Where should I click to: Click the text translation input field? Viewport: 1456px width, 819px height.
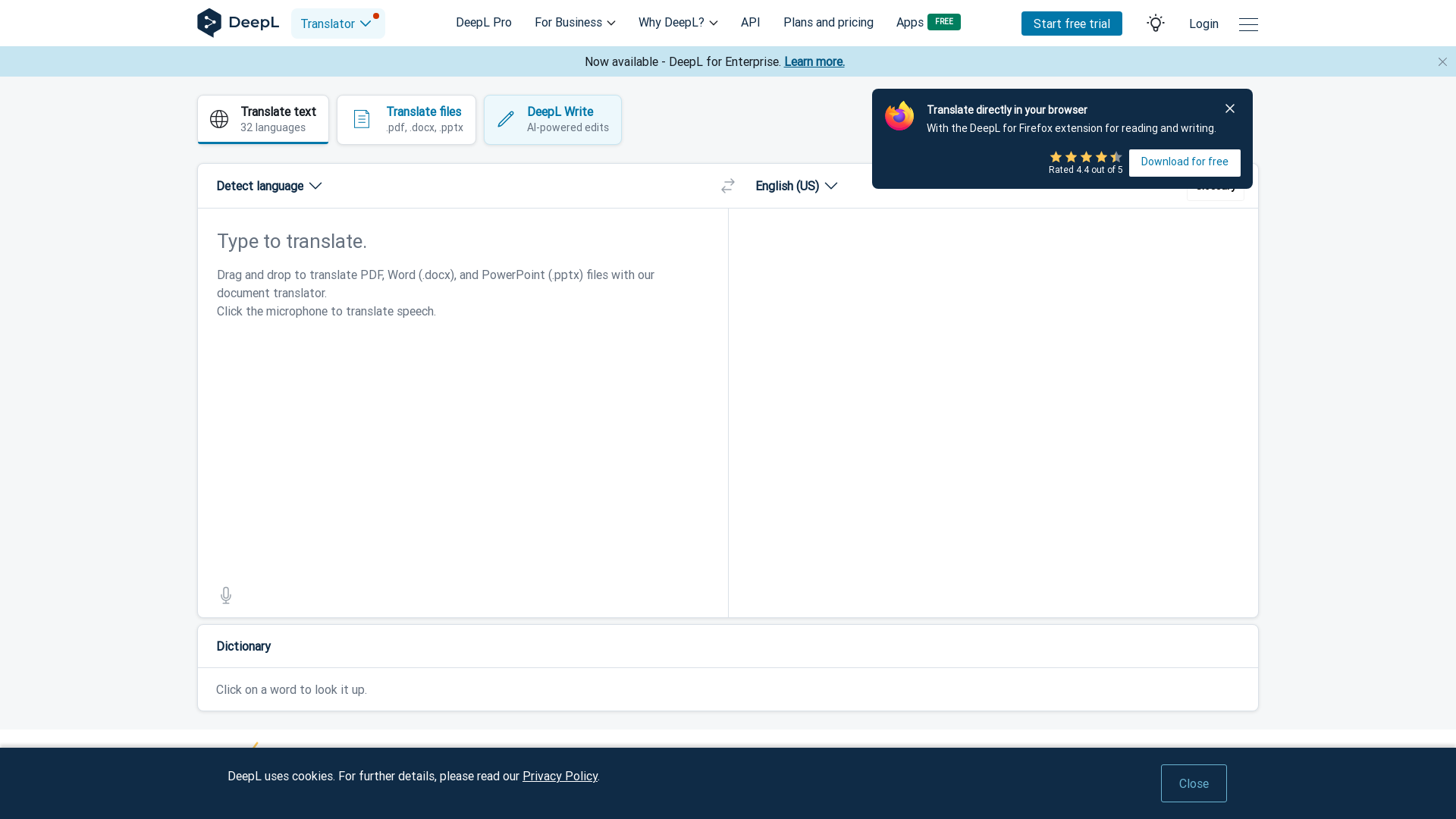click(x=463, y=241)
